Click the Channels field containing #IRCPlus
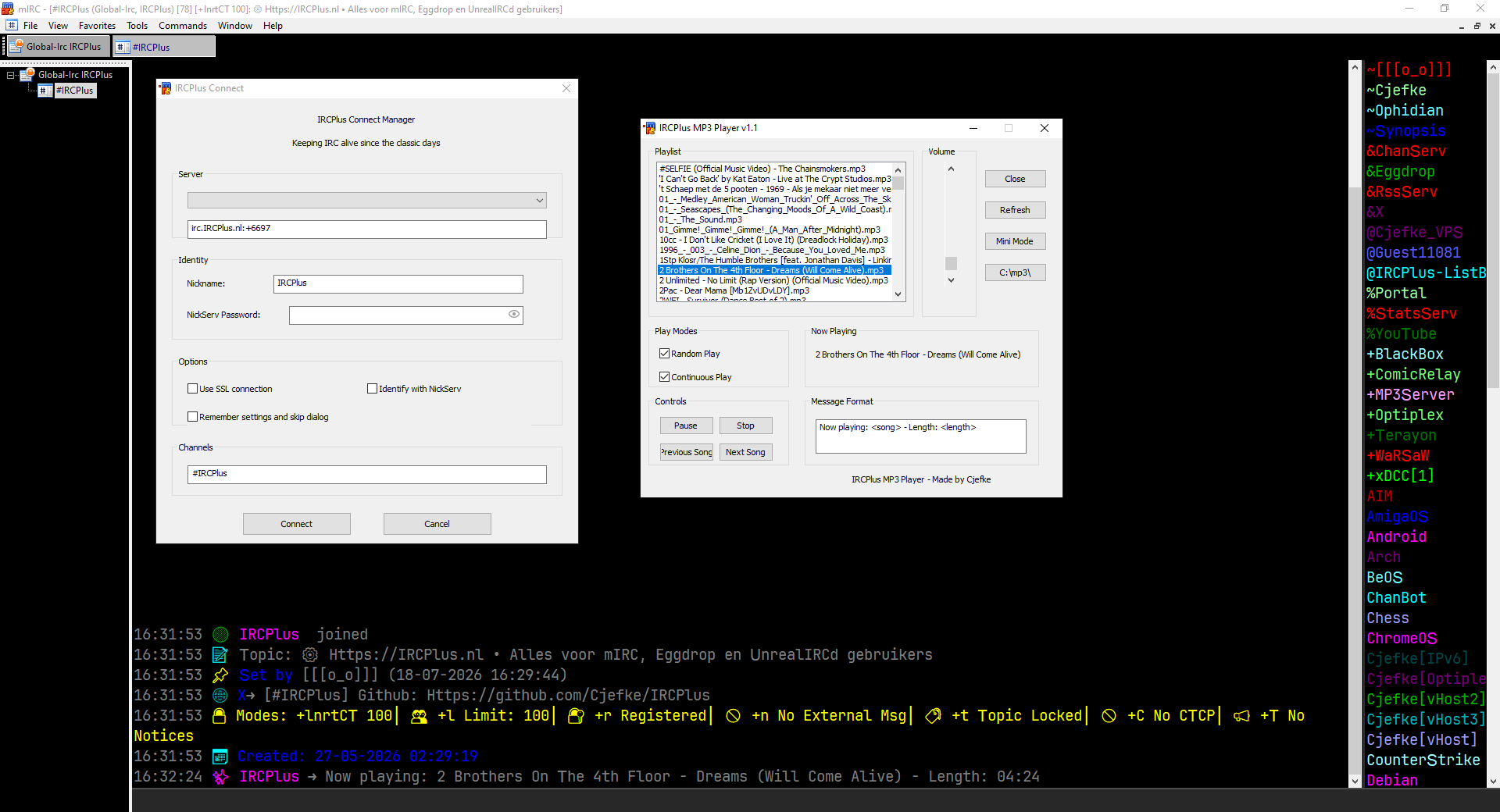 (x=367, y=474)
